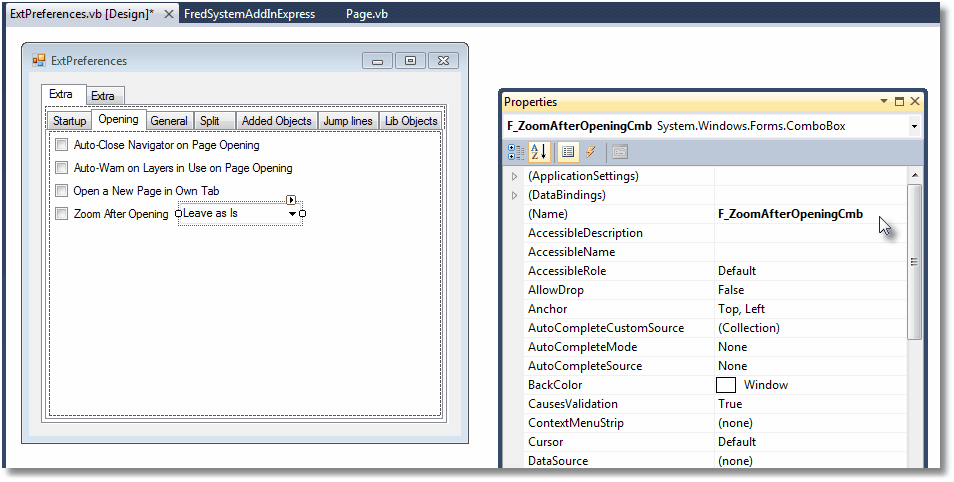Click the BackColor Window color swatch
Image resolution: width=954 pixels, height=482 pixels.
pos(726,385)
